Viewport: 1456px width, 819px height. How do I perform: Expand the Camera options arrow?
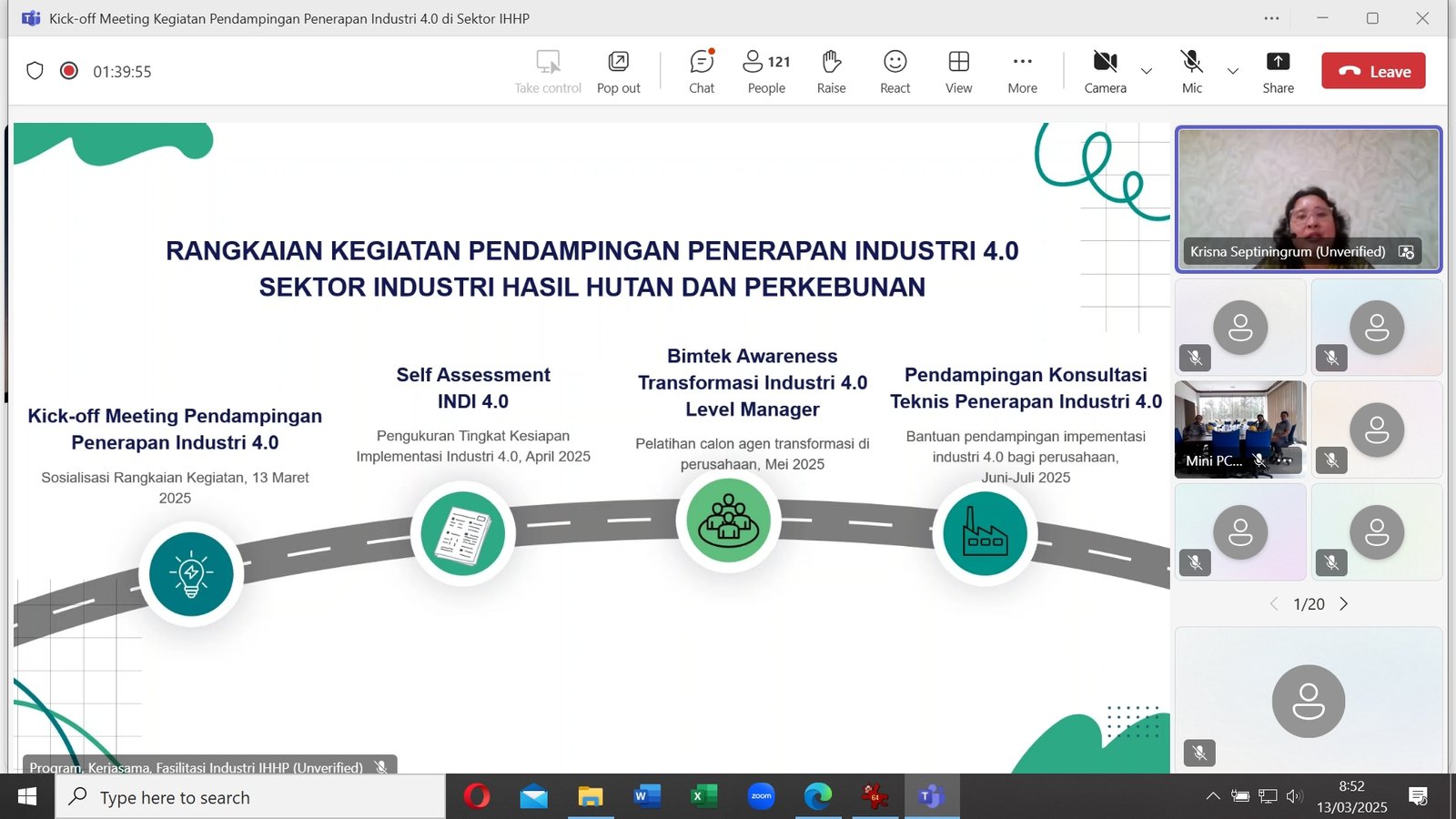[x=1147, y=71]
